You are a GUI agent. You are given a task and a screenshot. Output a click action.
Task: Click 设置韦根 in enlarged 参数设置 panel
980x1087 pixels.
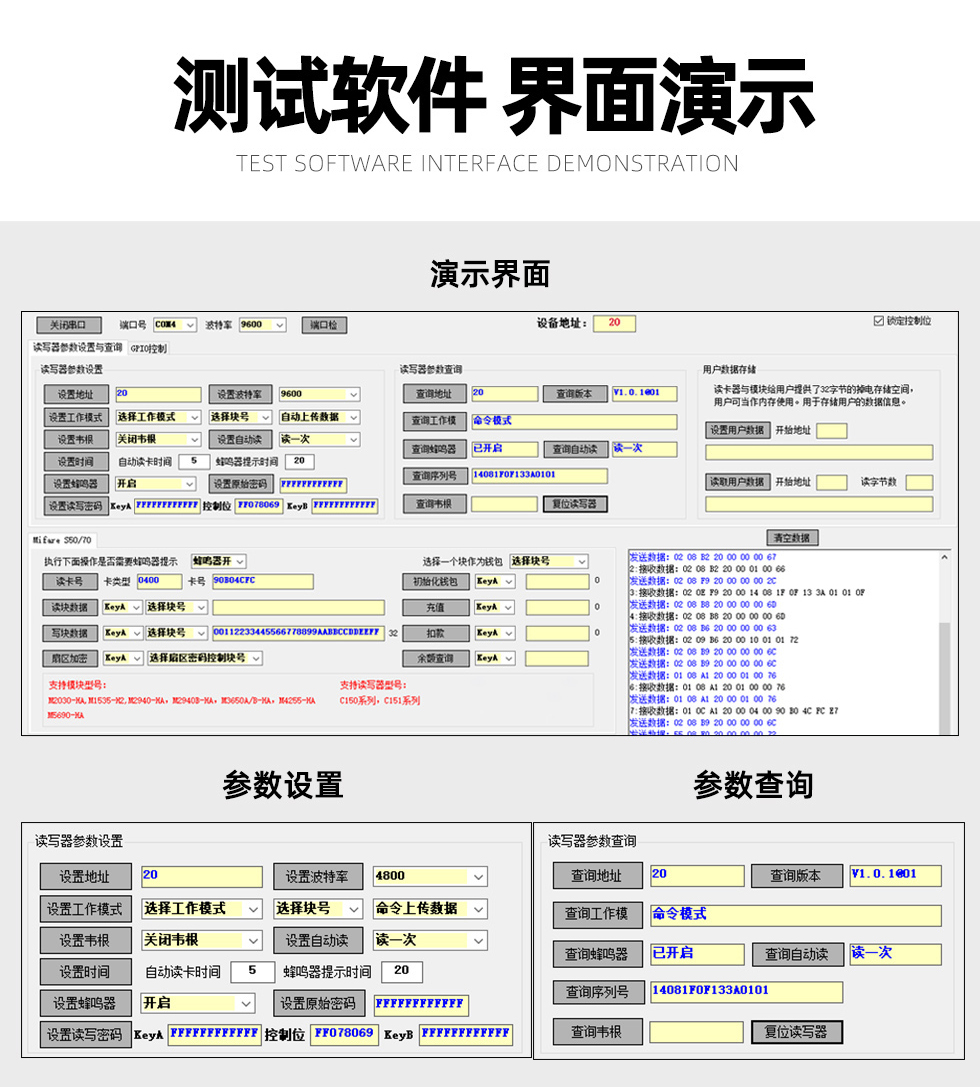coord(85,941)
